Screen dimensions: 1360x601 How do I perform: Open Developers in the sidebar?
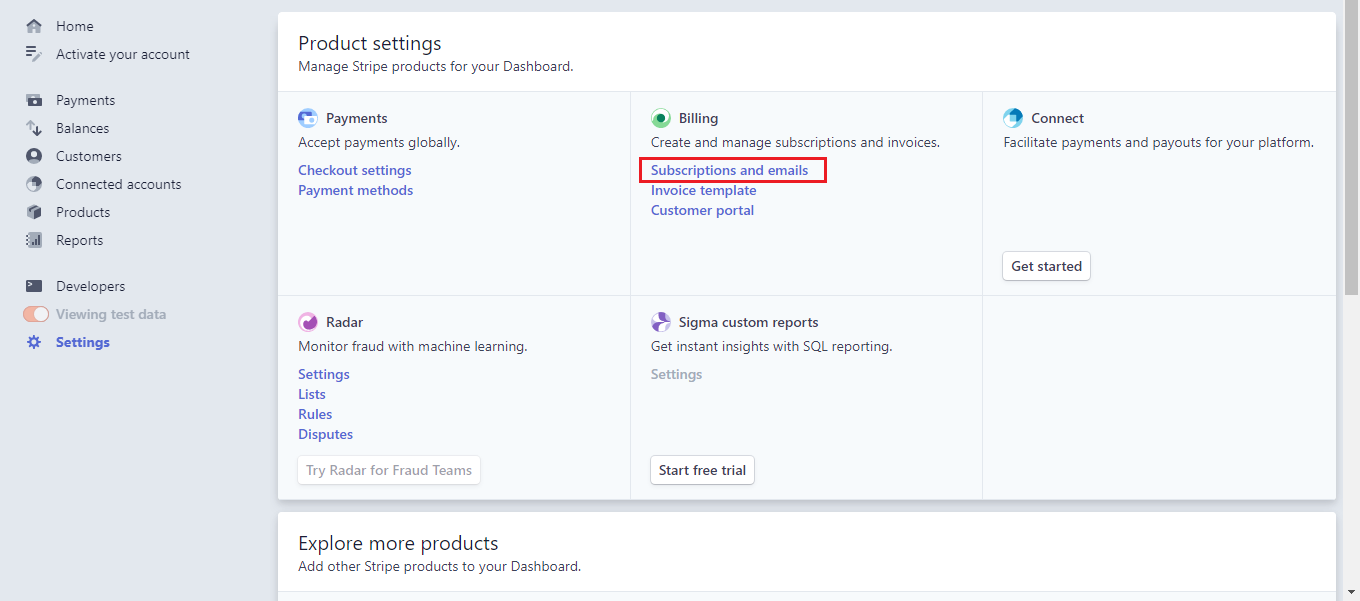pyautogui.click(x=91, y=286)
